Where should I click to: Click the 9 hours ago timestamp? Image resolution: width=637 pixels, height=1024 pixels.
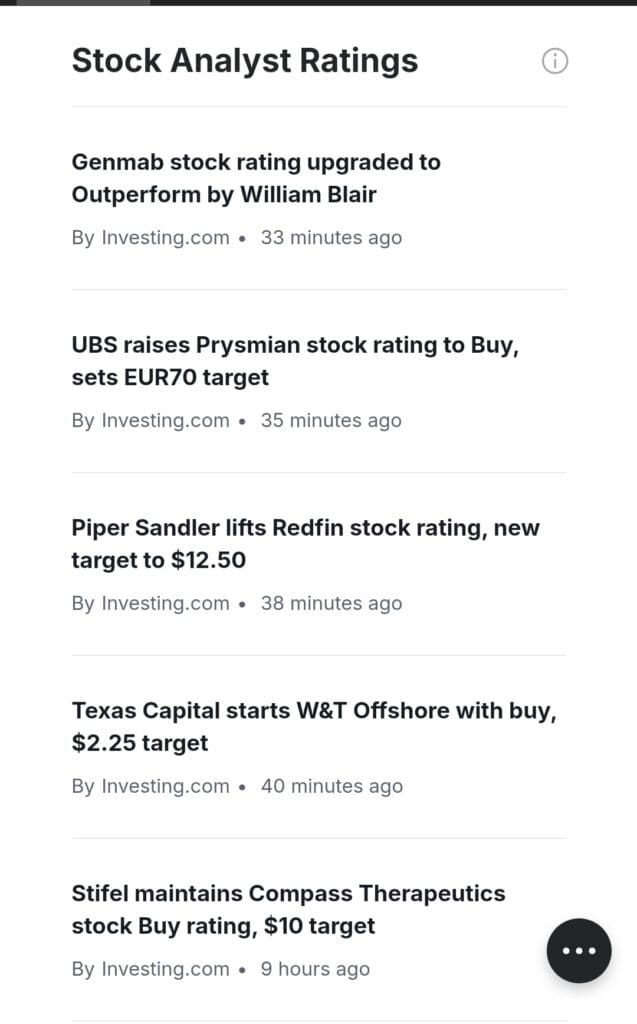tap(315, 970)
